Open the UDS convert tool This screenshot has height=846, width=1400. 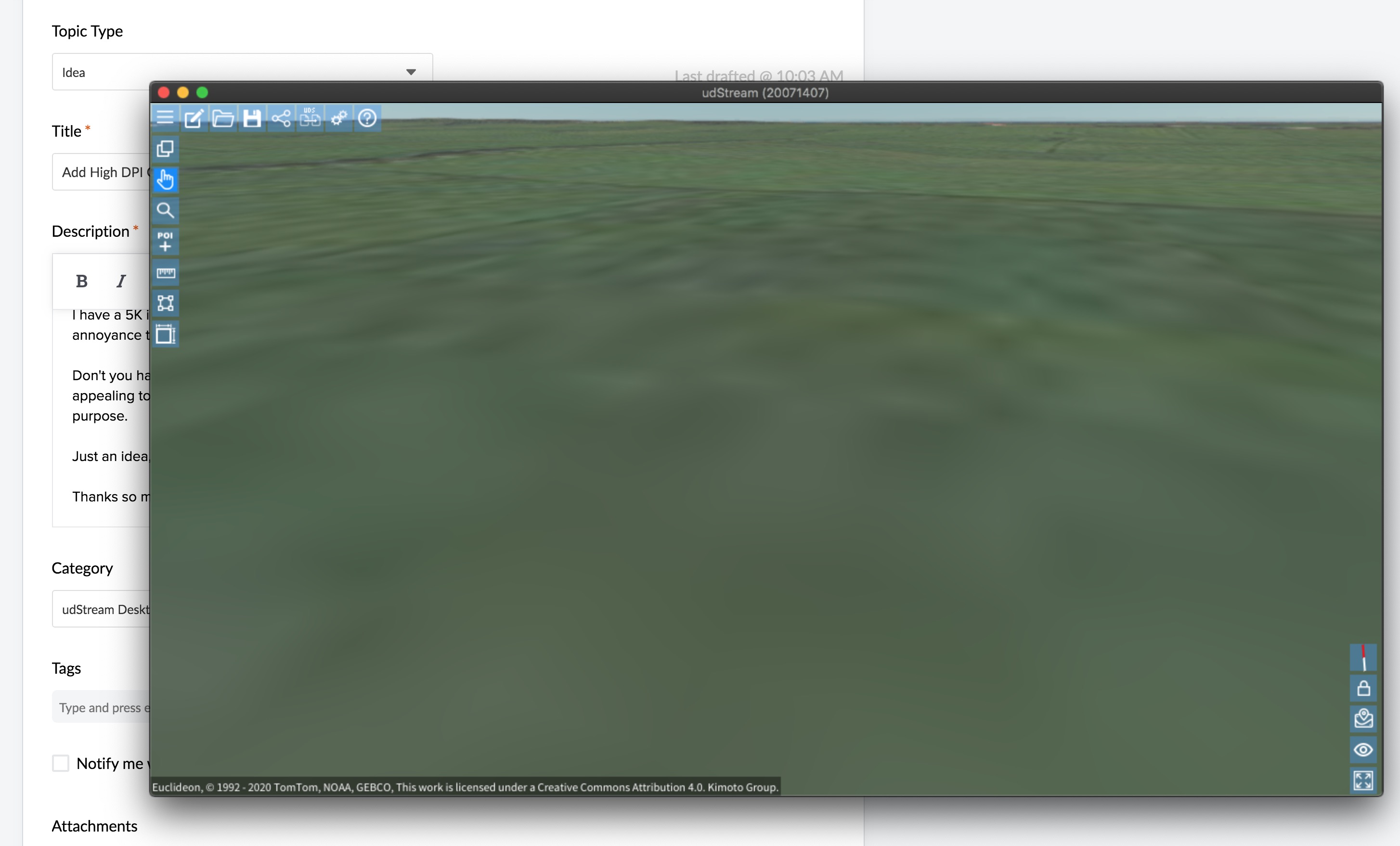(310, 117)
